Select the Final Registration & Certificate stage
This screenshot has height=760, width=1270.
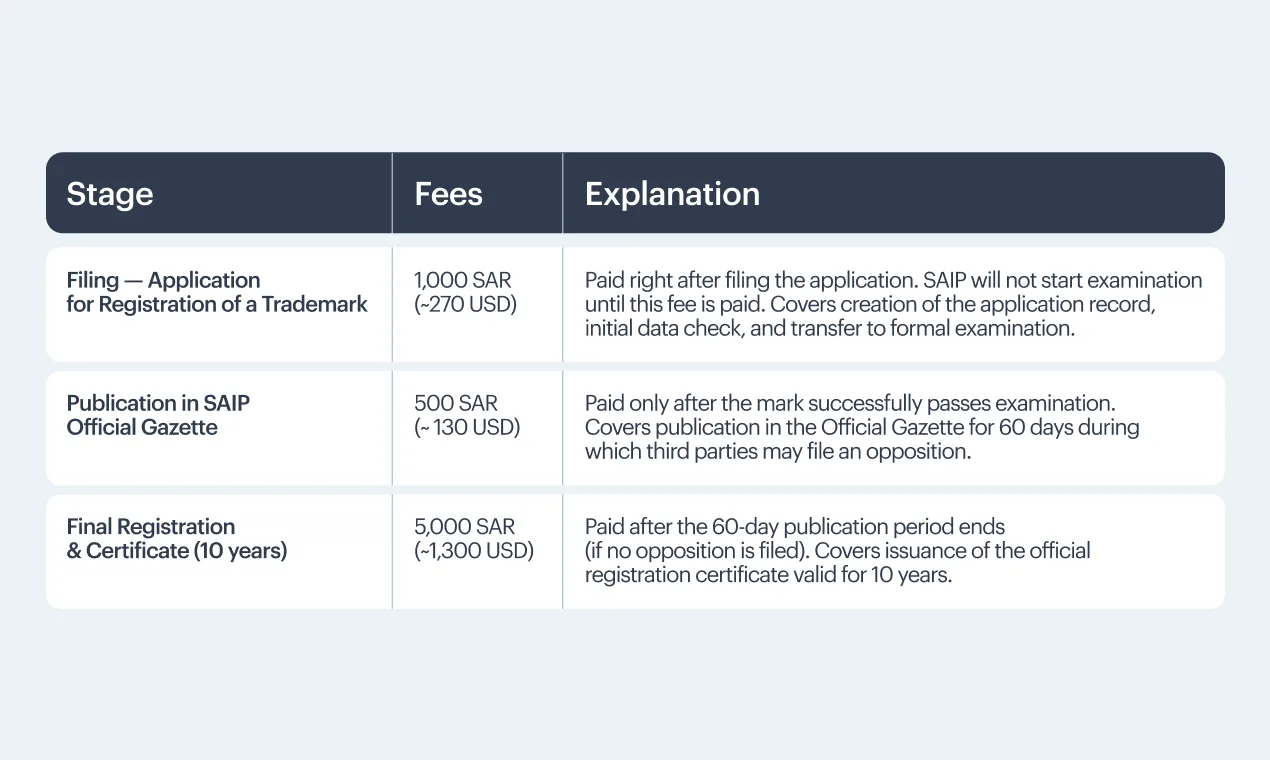pyautogui.click(x=176, y=539)
